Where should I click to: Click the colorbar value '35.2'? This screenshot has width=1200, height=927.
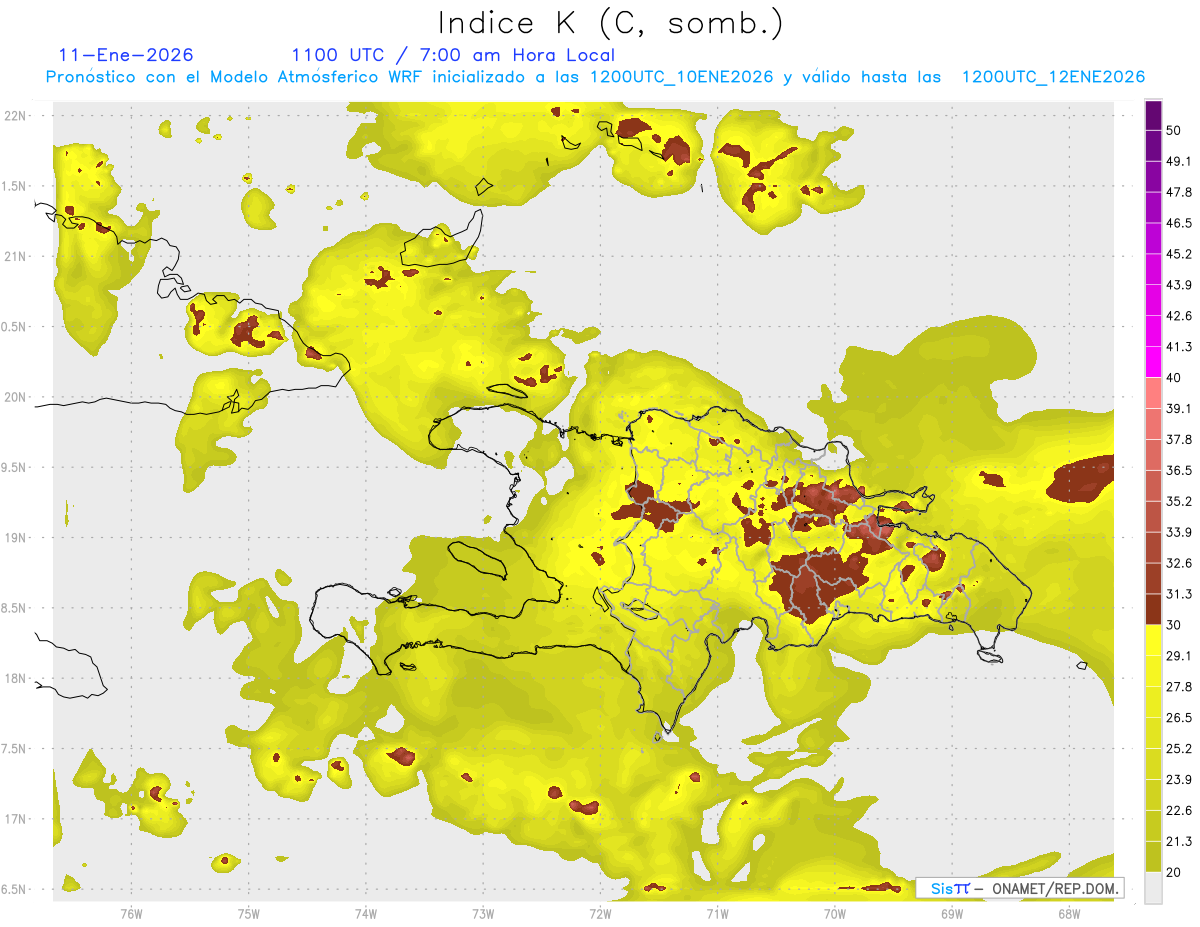pyautogui.click(x=1180, y=501)
